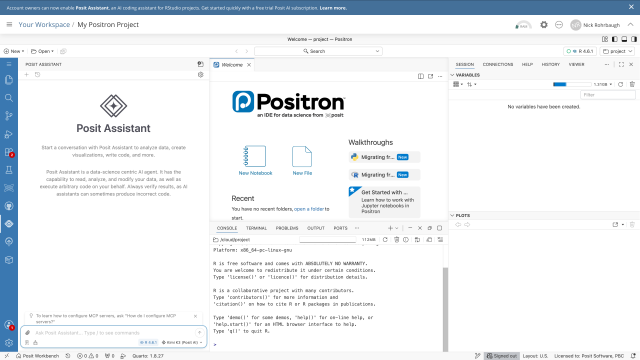Close the Welcome tab

(x=249, y=65)
